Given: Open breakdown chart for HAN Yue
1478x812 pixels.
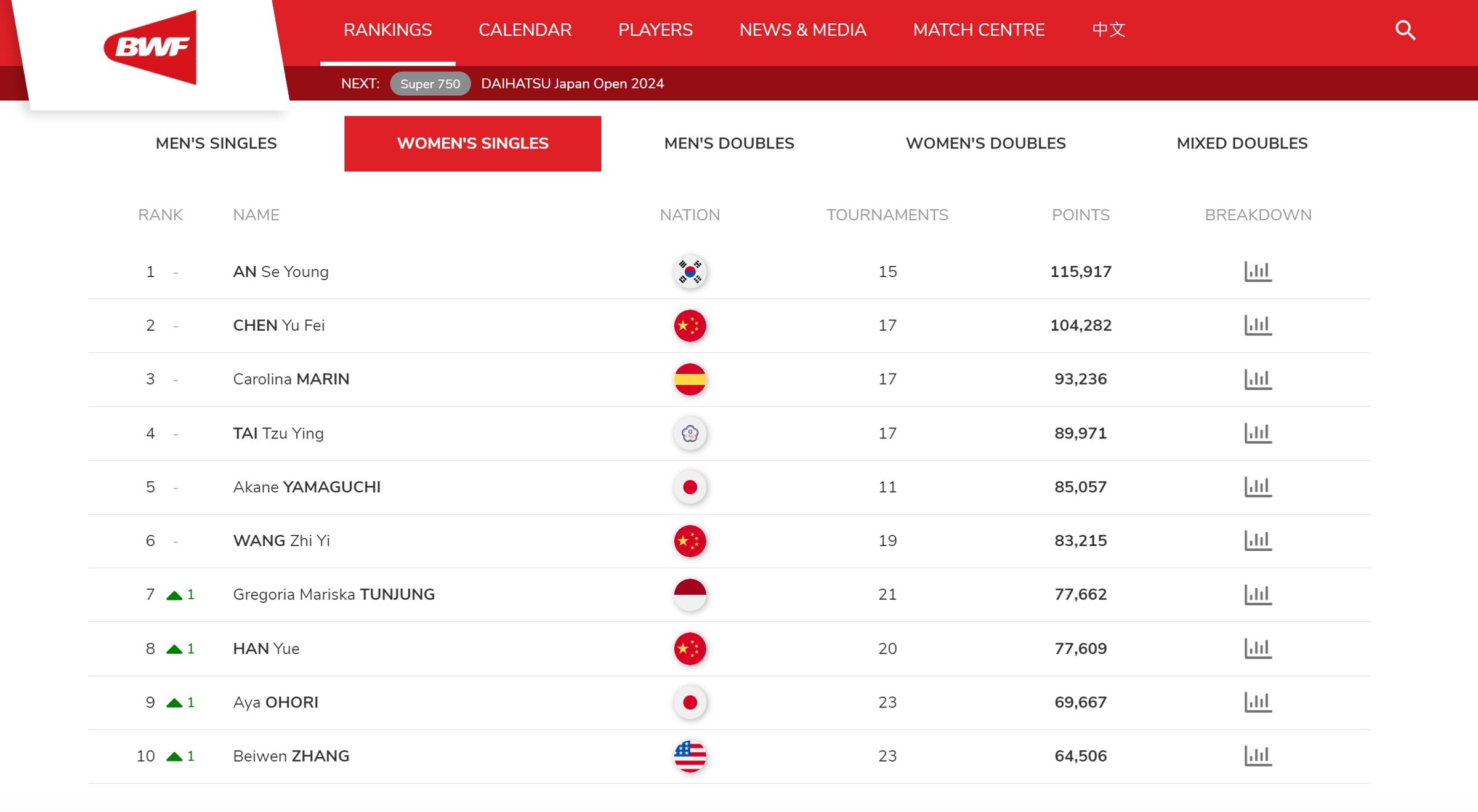Looking at the screenshot, I should (x=1258, y=648).
